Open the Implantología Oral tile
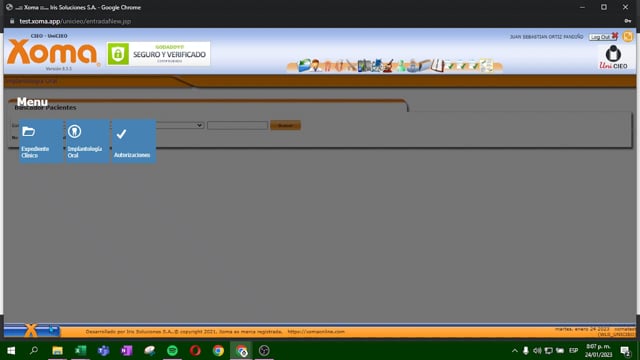Screen dimensions: 640x360 pyautogui.click(x=87, y=141)
